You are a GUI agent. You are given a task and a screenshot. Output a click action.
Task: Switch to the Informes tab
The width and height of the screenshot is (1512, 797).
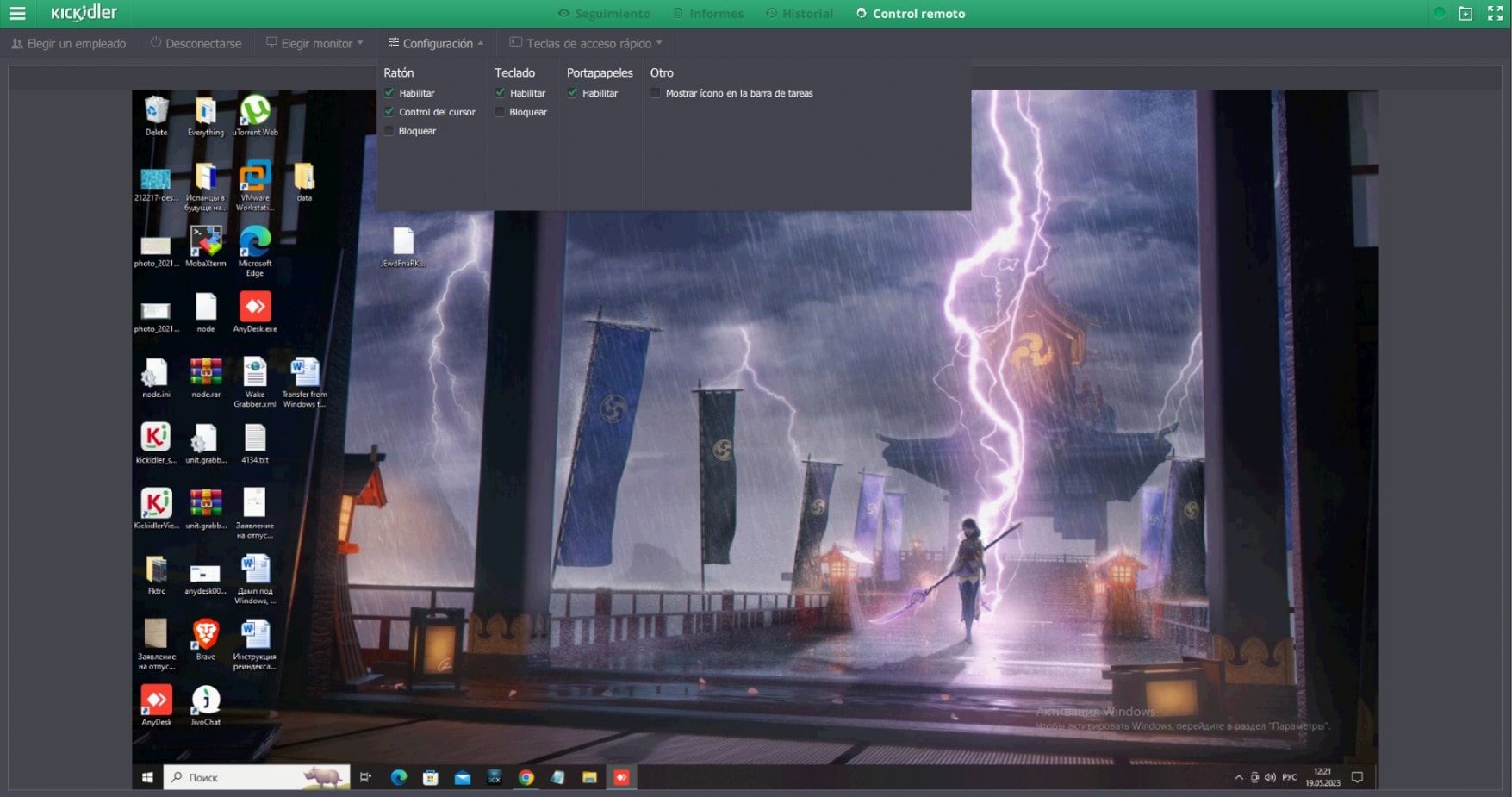[708, 13]
